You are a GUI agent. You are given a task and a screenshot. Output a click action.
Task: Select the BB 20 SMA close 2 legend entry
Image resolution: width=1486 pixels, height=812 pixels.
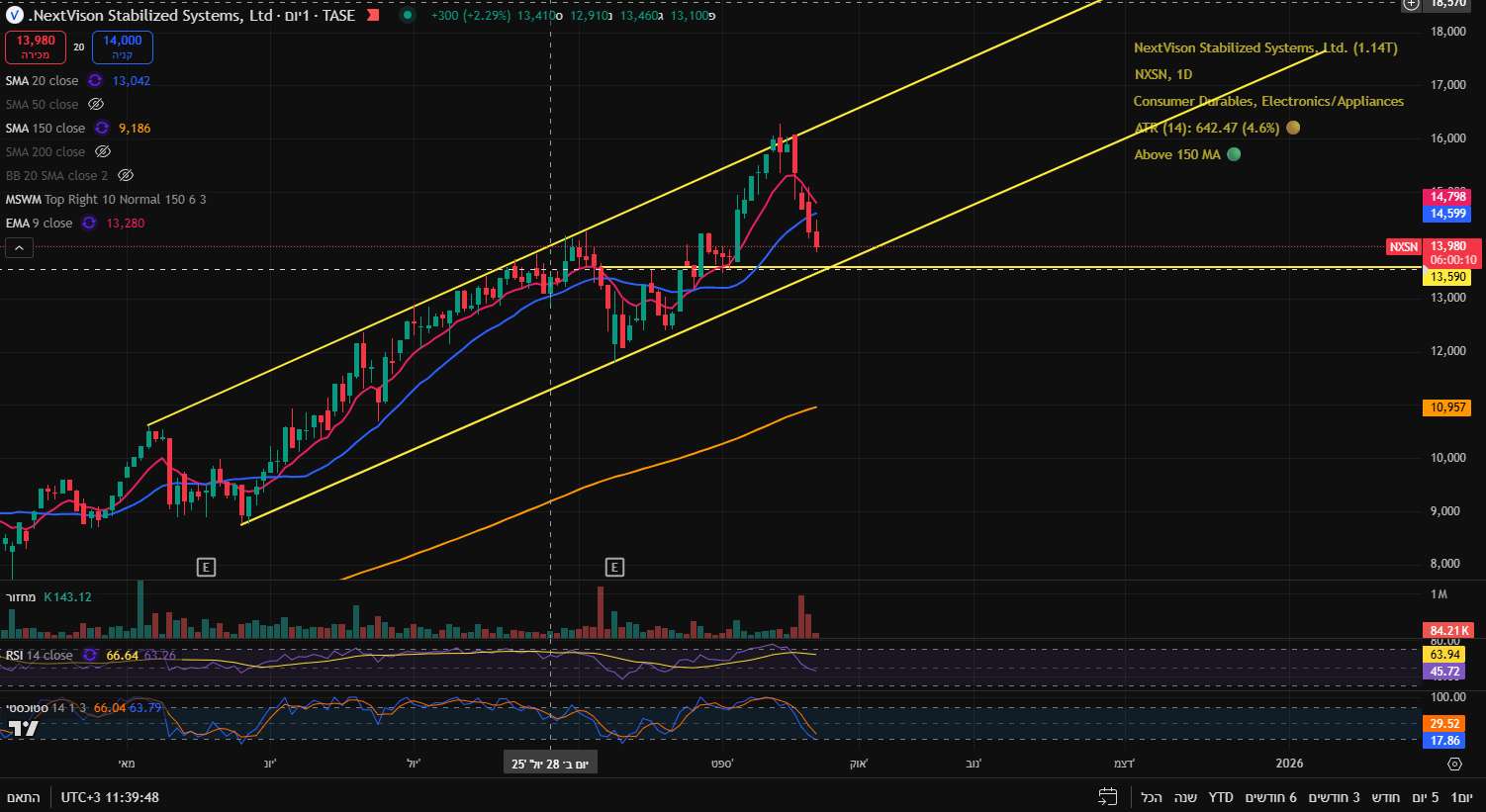(x=56, y=175)
